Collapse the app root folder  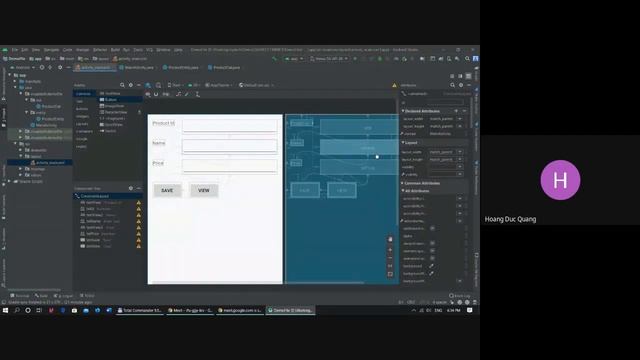[10, 75]
